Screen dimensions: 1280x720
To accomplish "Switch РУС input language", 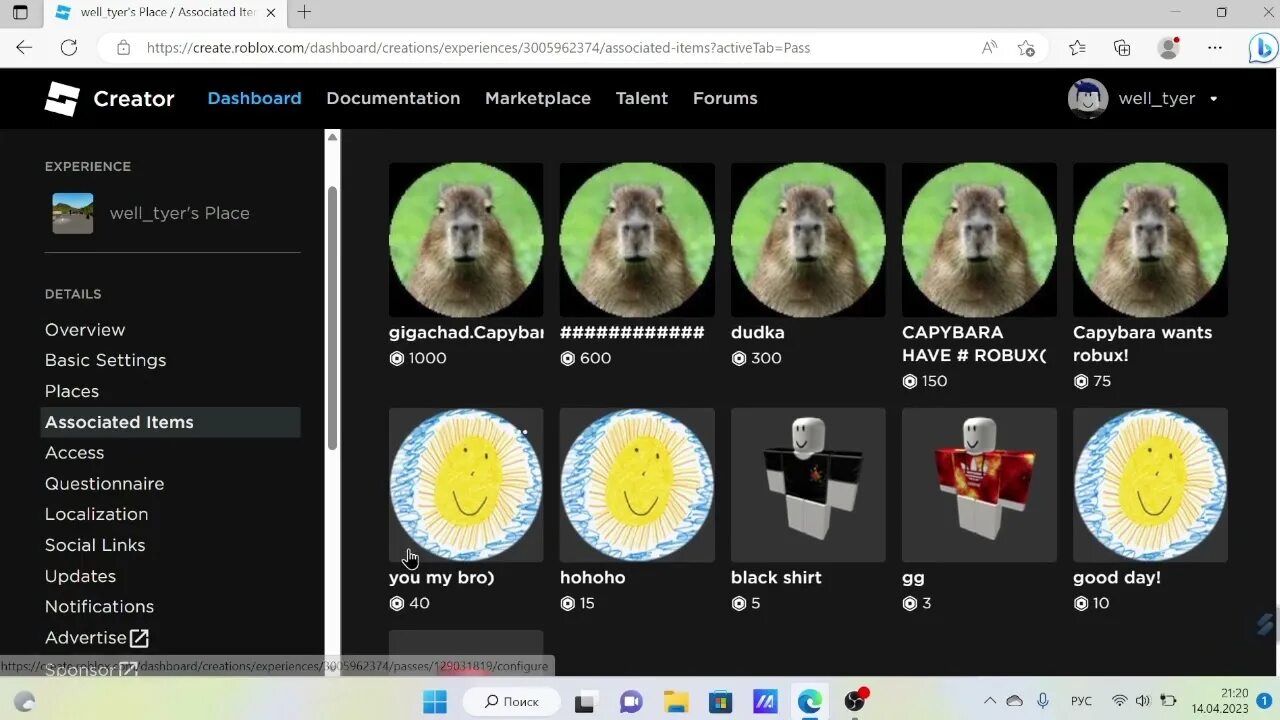I will pos(1081,702).
